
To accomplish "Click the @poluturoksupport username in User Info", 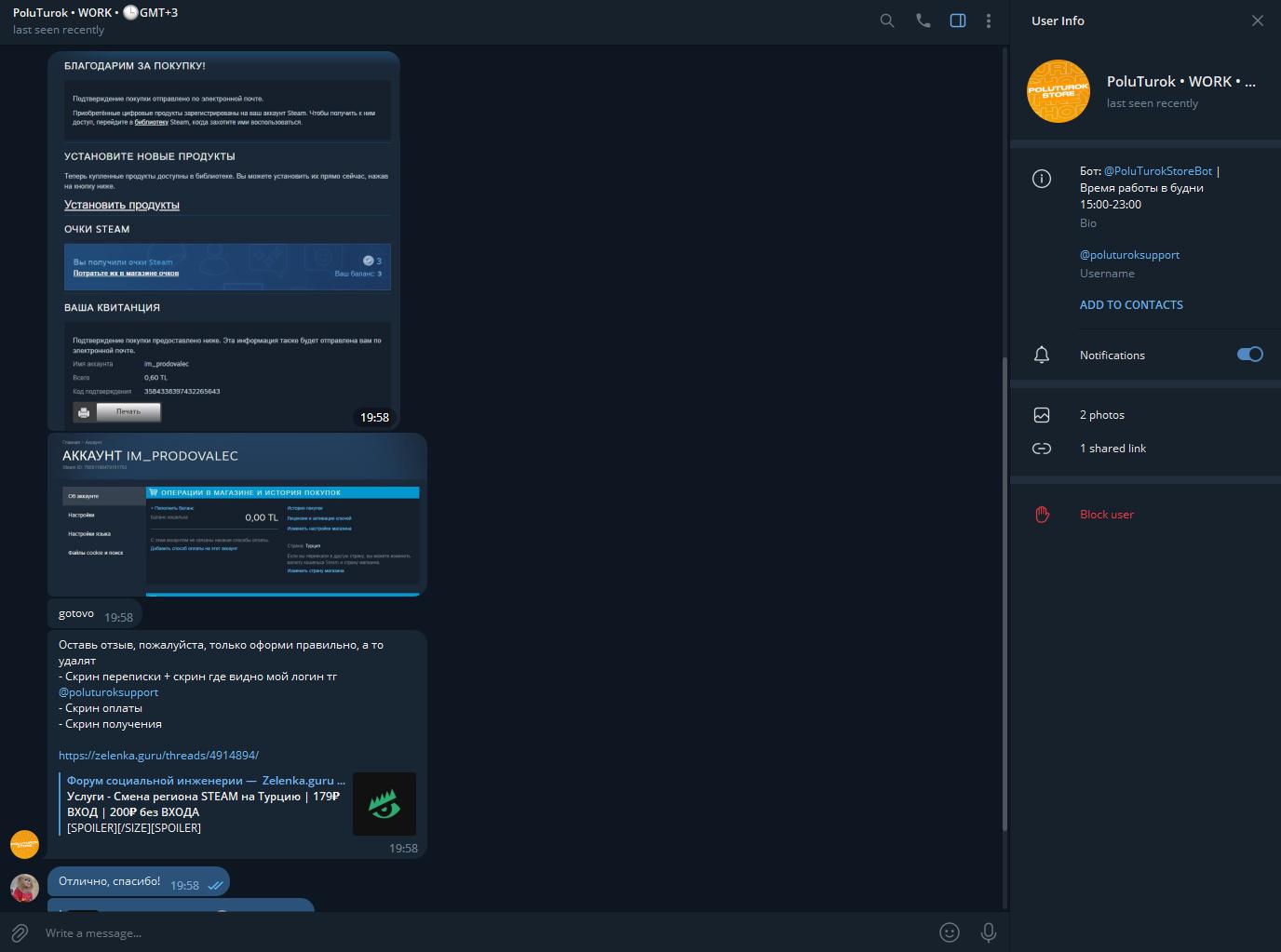I will pos(1129,255).
